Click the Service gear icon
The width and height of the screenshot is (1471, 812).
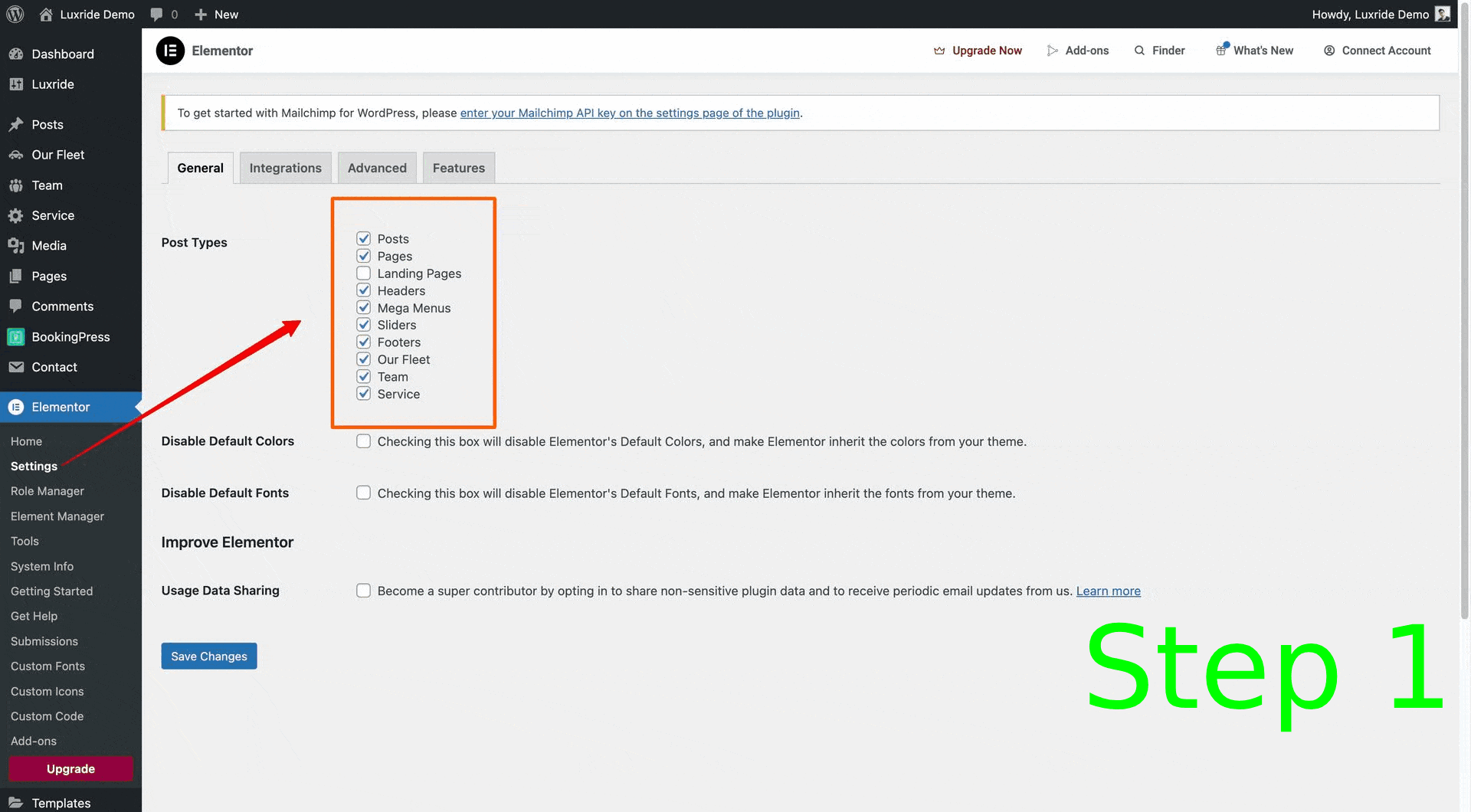(16, 215)
